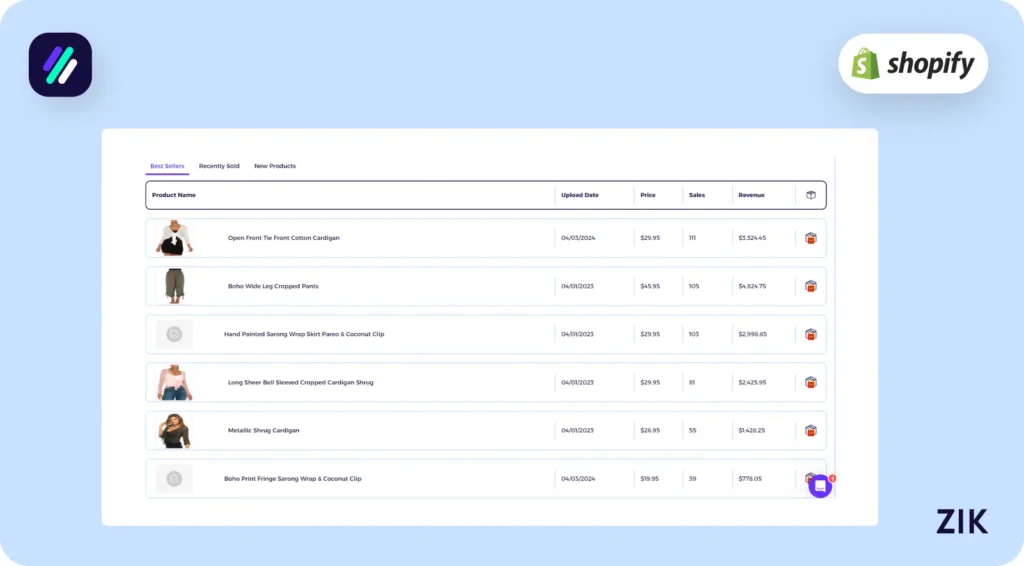Screen dimensions: 1024x566
Task: Click revenue value $1,428.25
Action: pos(752,431)
